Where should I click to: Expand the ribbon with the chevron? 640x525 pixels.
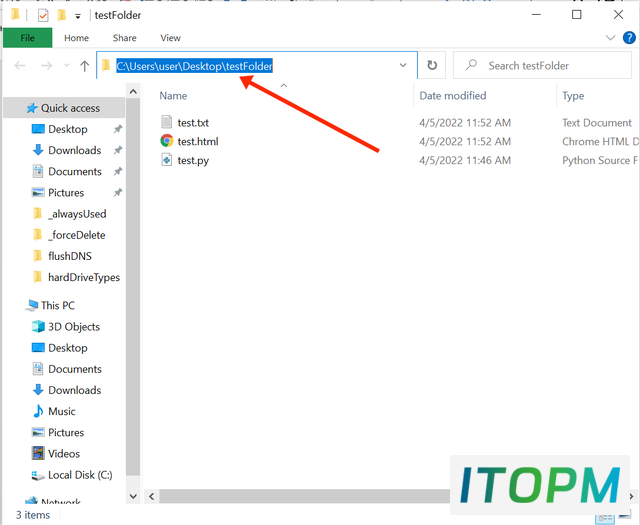[x=610, y=38]
